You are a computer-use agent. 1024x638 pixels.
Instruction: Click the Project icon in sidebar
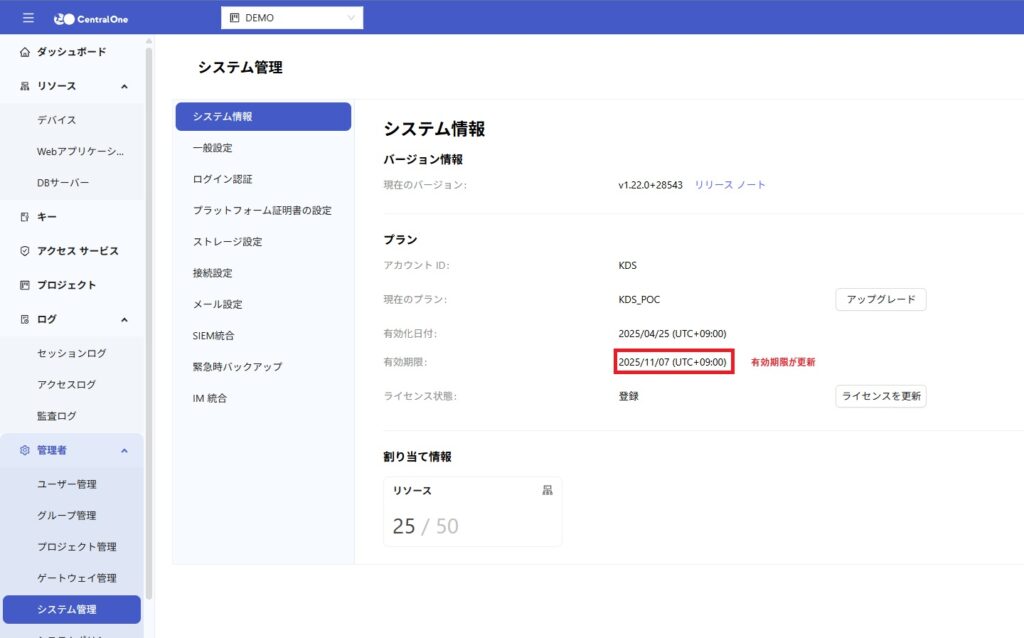pos(25,285)
